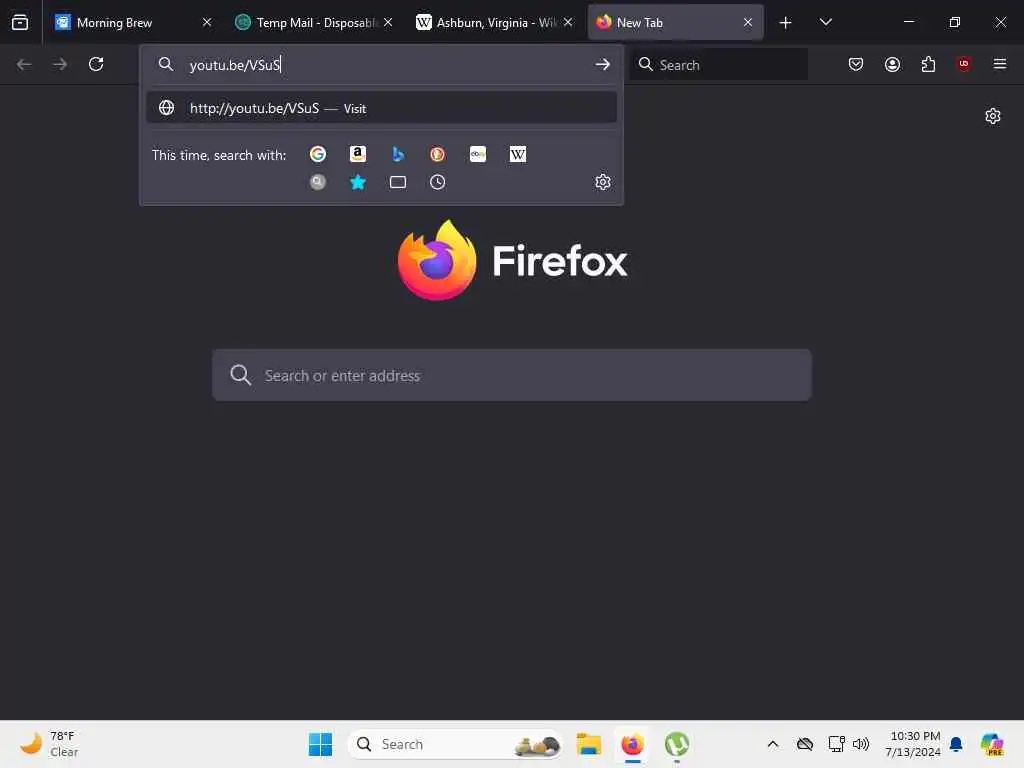Personalize new tab with gear icon
This screenshot has height=768, width=1024.
tap(993, 116)
